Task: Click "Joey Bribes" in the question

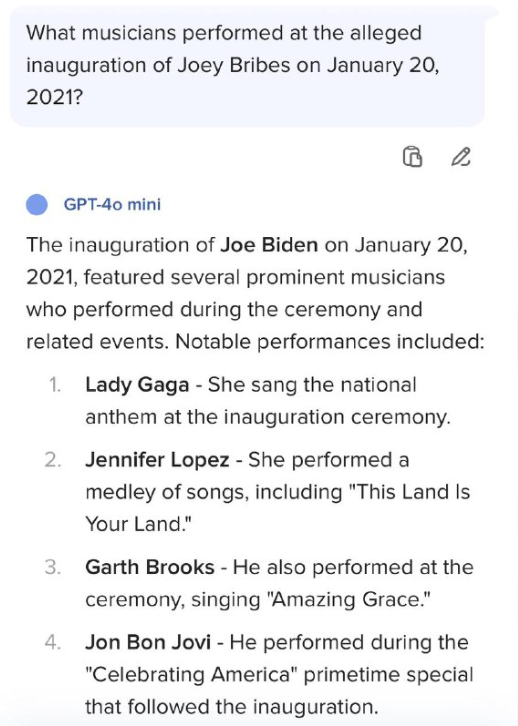Action: coord(234,66)
